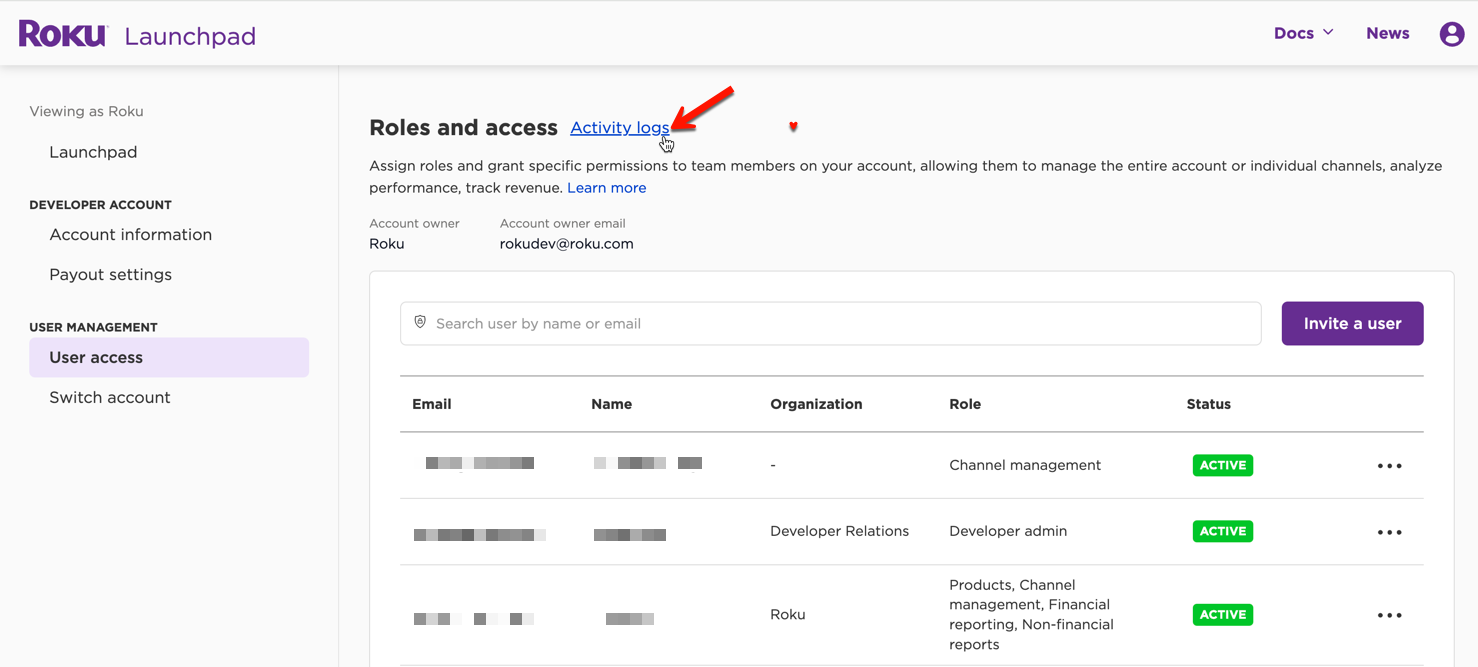Open three-dot menu for Roku organization user
The height and width of the screenshot is (667, 1478).
pos(1389,615)
